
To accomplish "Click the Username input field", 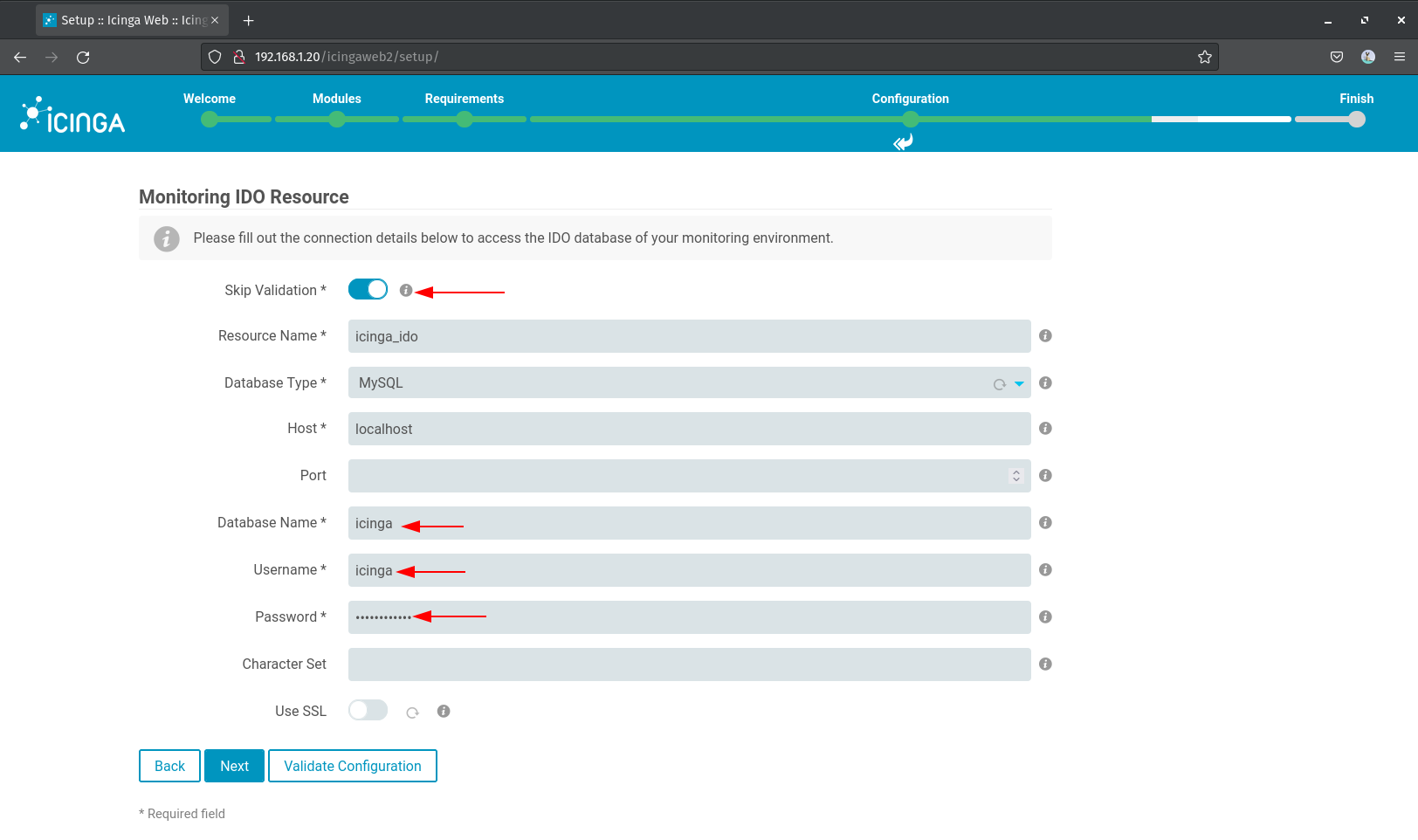I will tap(689, 570).
